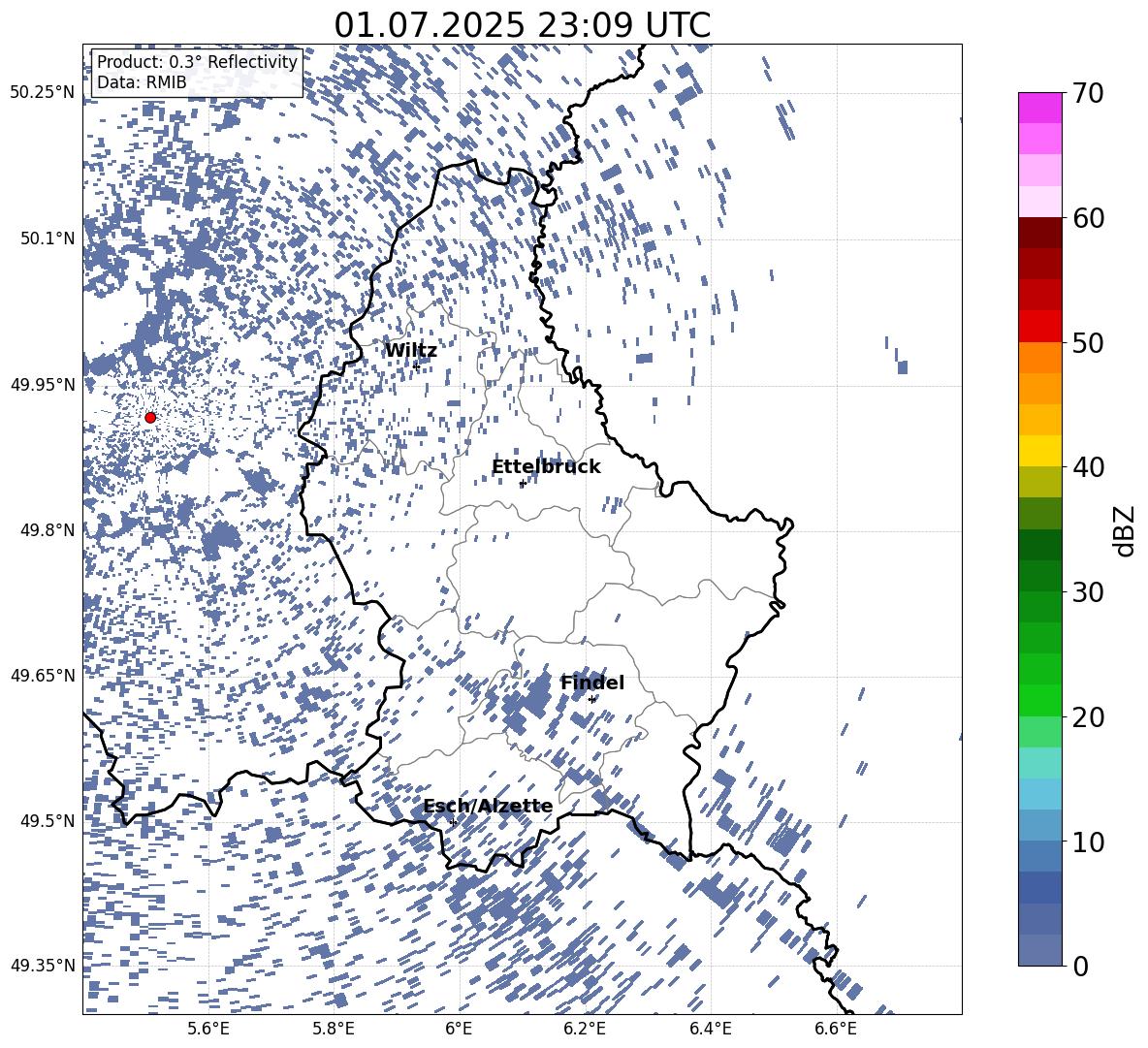The height and width of the screenshot is (1048, 1148).
Task: Click the 5.6°E longitude label
Action: click(x=208, y=1029)
